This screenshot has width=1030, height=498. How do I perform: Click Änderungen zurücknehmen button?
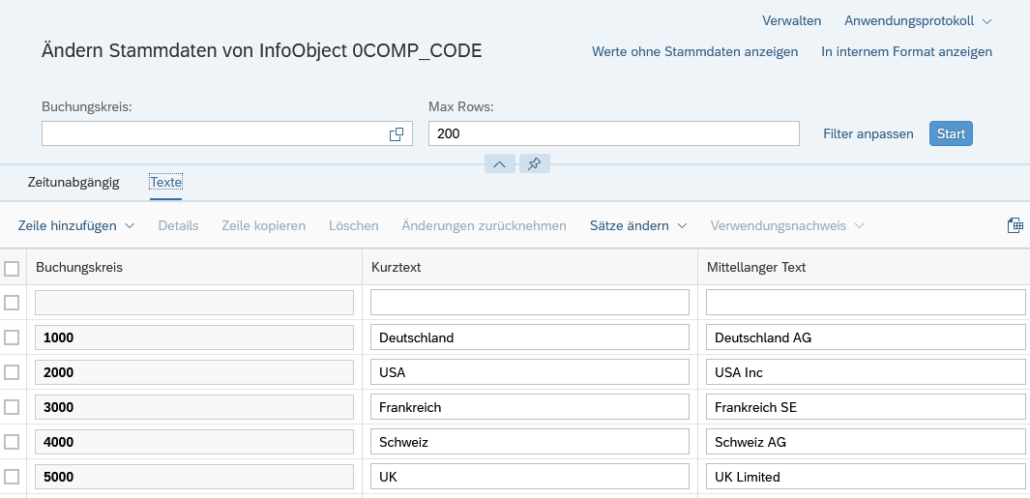pyautogui.click(x=484, y=226)
